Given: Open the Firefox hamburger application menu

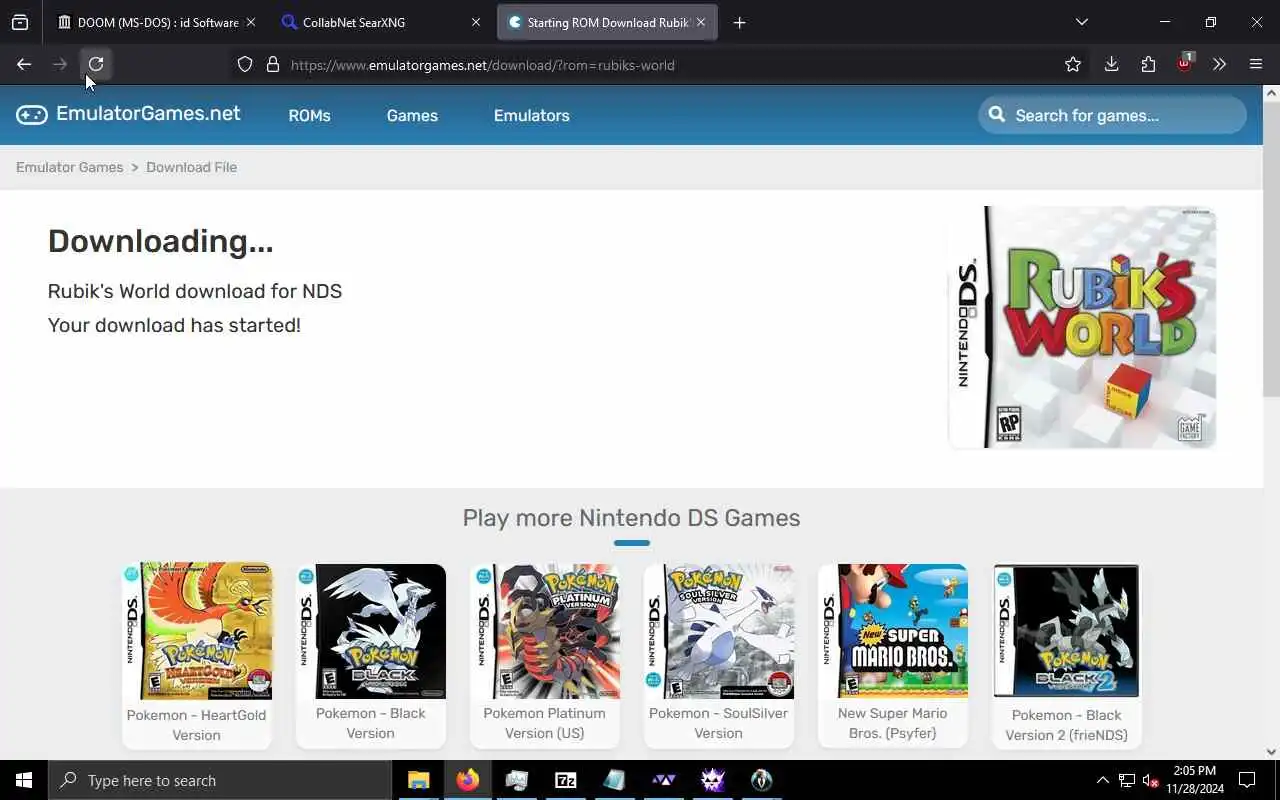Looking at the screenshot, I should click(1256, 64).
